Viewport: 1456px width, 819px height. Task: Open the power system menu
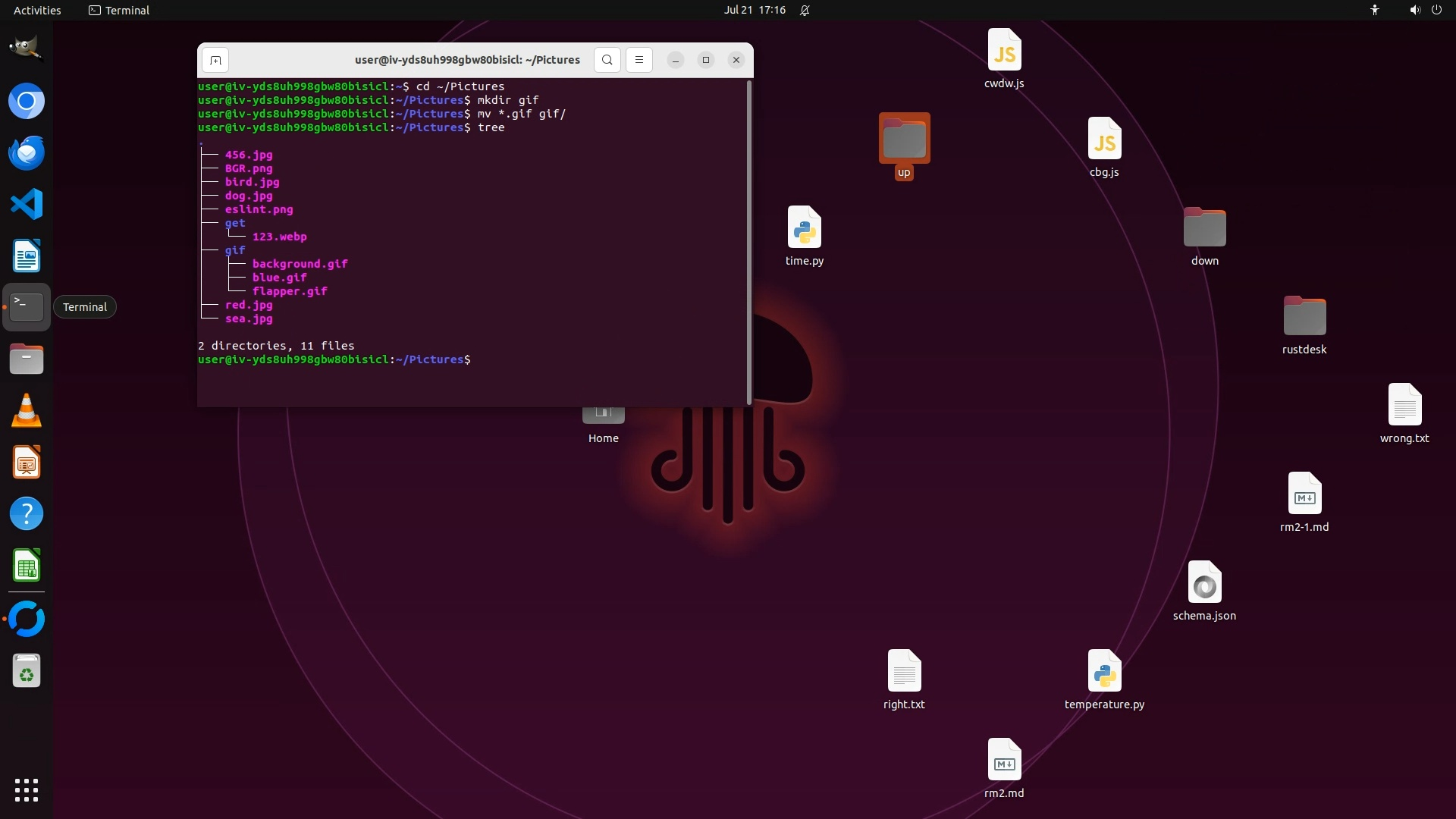[x=1436, y=10]
